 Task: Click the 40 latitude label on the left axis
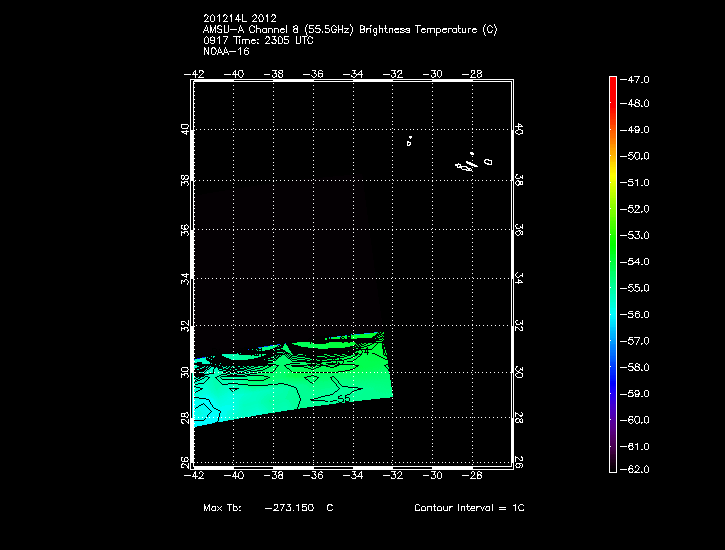tap(184, 131)
